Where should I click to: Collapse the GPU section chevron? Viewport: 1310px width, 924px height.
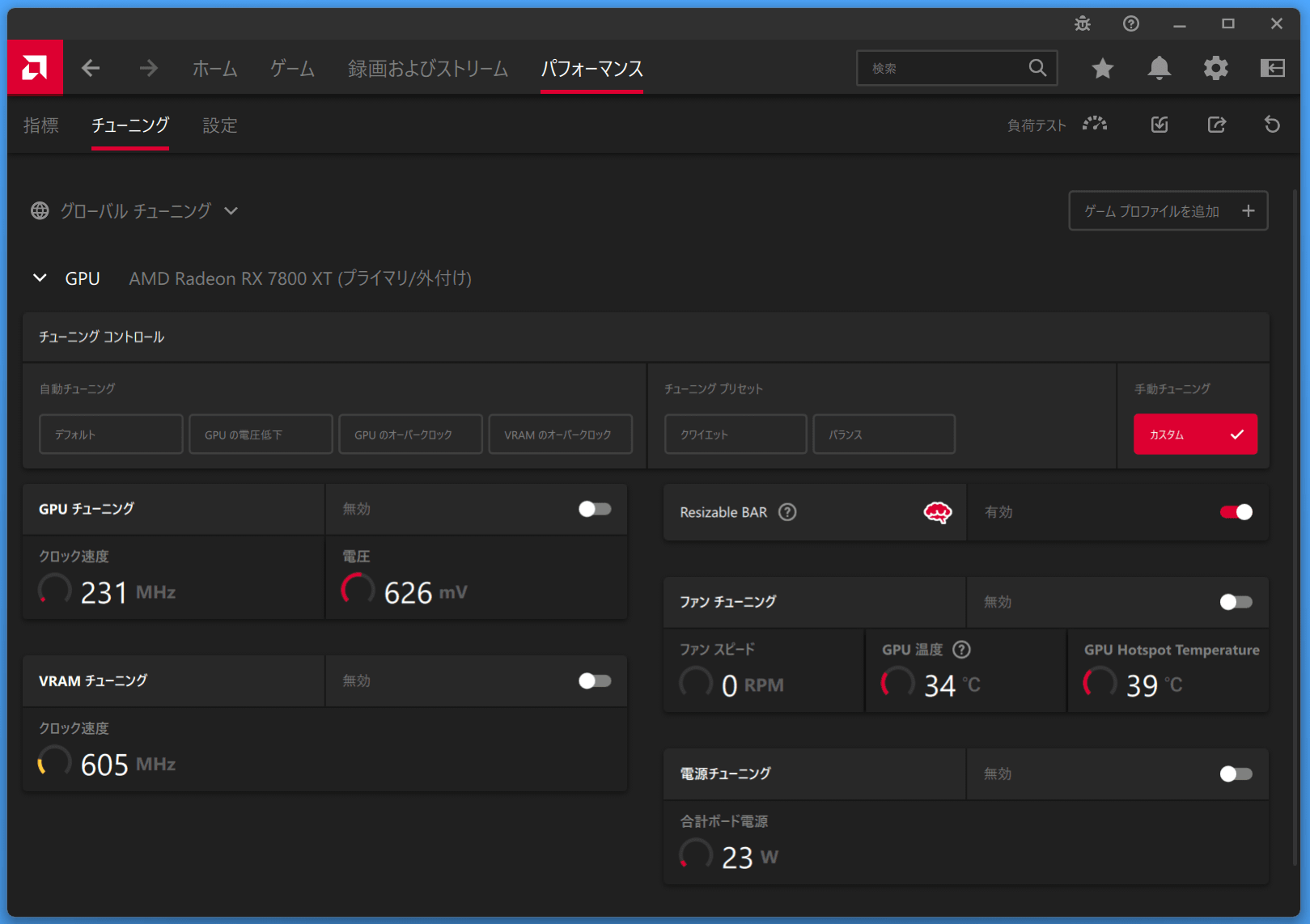40,278
